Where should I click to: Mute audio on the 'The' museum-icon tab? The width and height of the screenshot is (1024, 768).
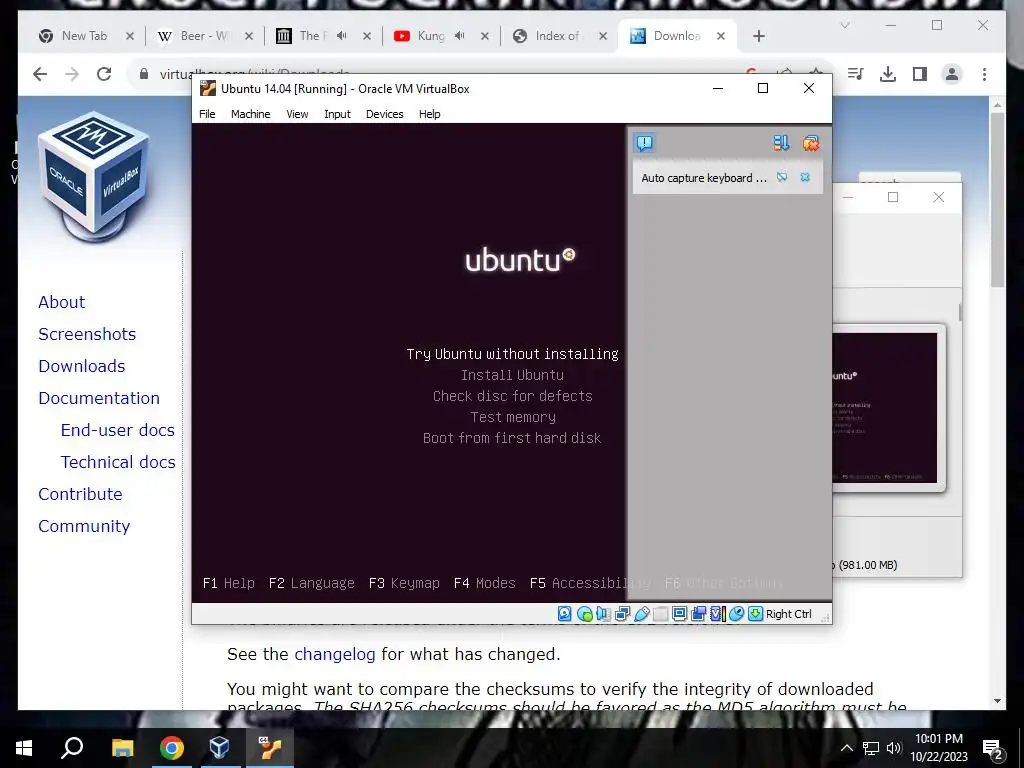click(342, 36)
